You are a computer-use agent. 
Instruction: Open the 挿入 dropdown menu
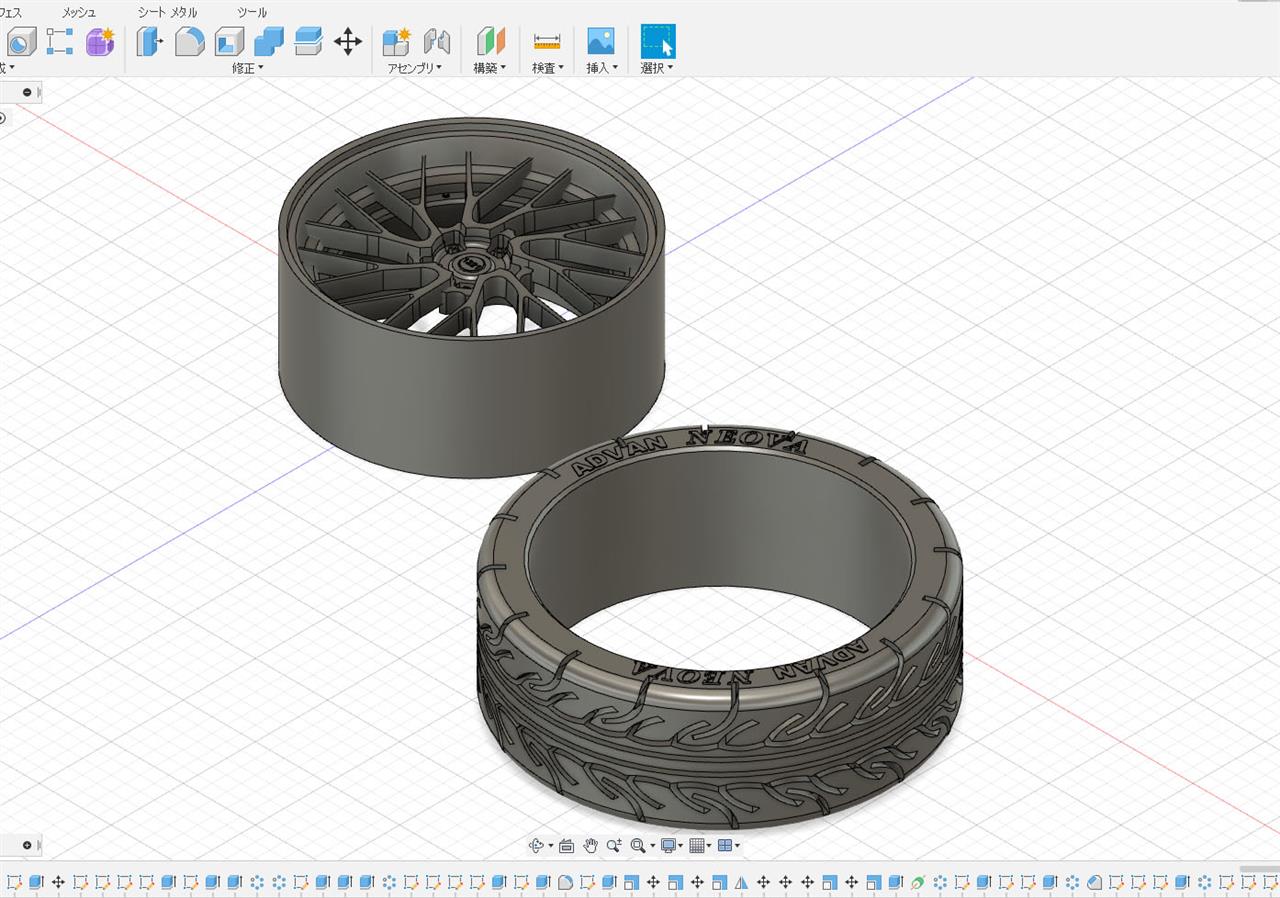pos(602,68)
